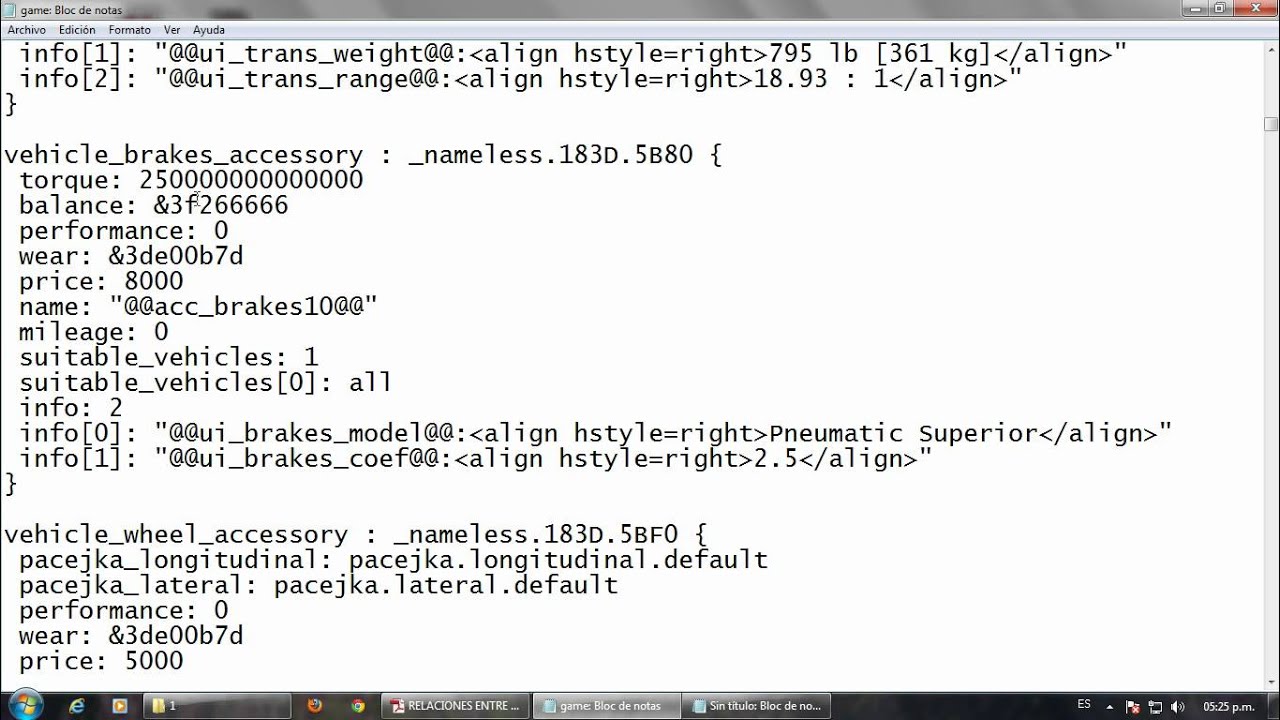Open the Formato menu
The height and width of the screenshot is (720, 1280).
[130, 30]
